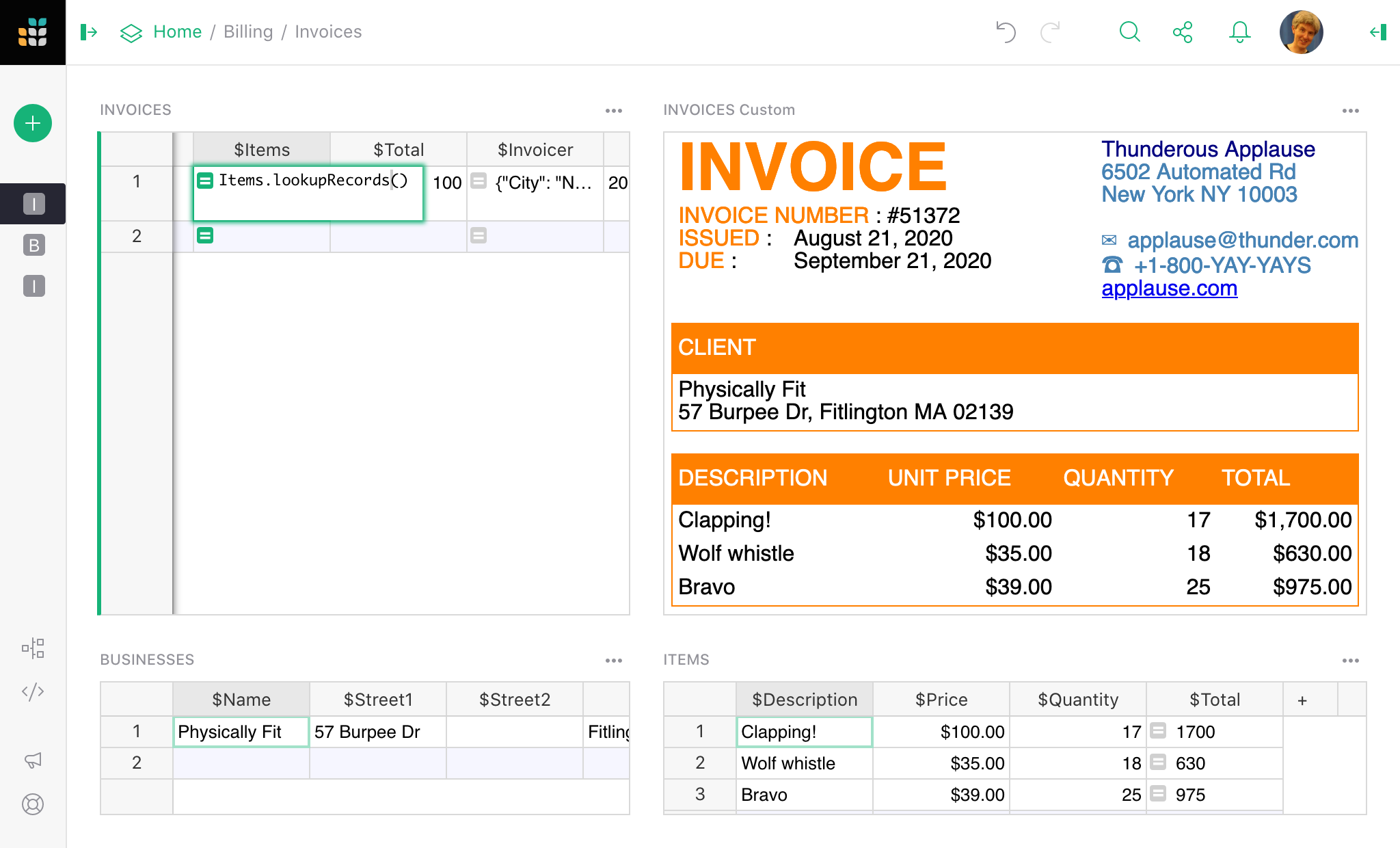Expand the formula chip in the $Items cell
This screenshot has height=848, width=1400.
pos(205,180)
